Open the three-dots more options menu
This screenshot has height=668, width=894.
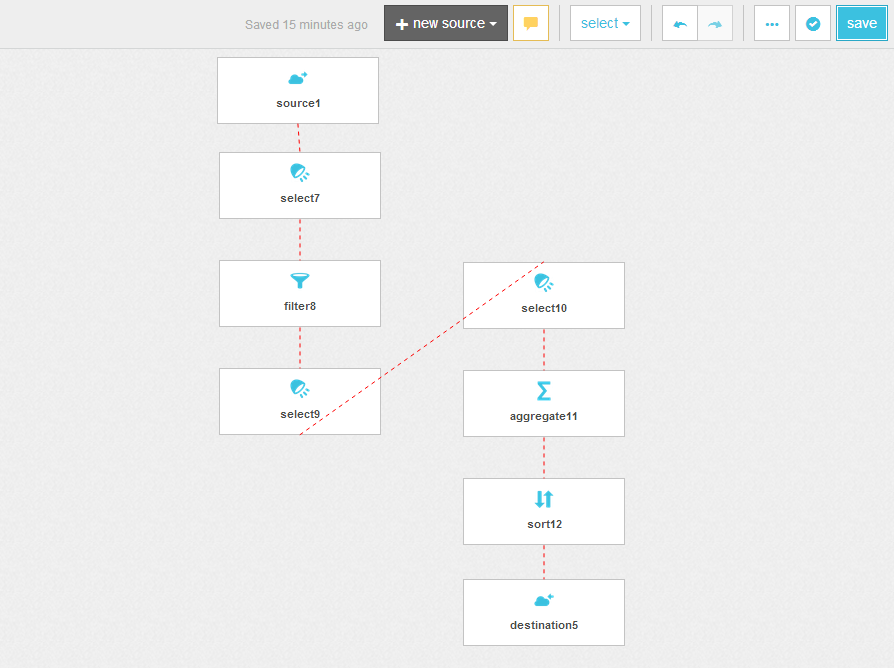[x=772, y=23]
